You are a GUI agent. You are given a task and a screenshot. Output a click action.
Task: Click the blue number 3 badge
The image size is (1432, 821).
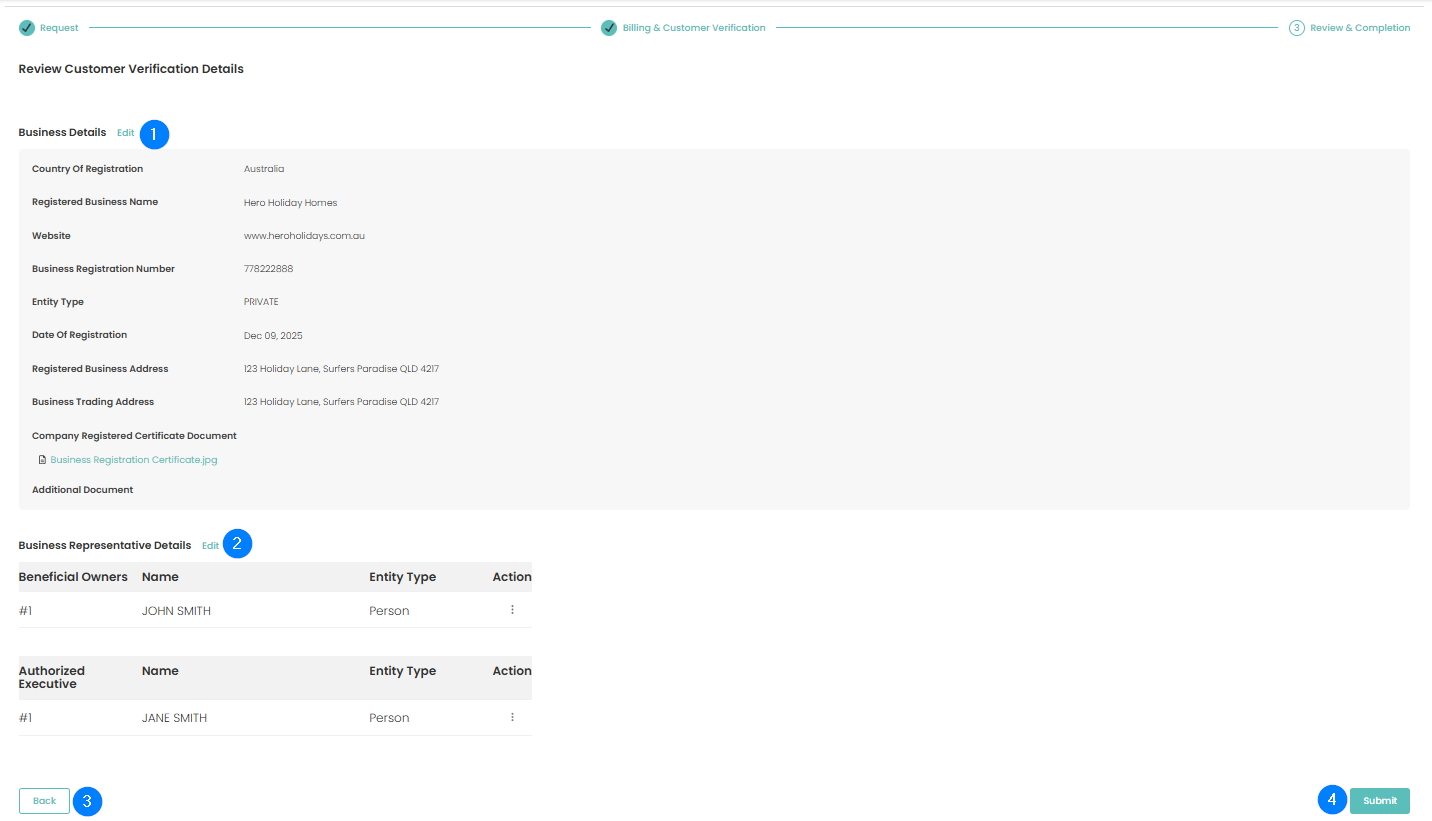[x=88, y=801]
